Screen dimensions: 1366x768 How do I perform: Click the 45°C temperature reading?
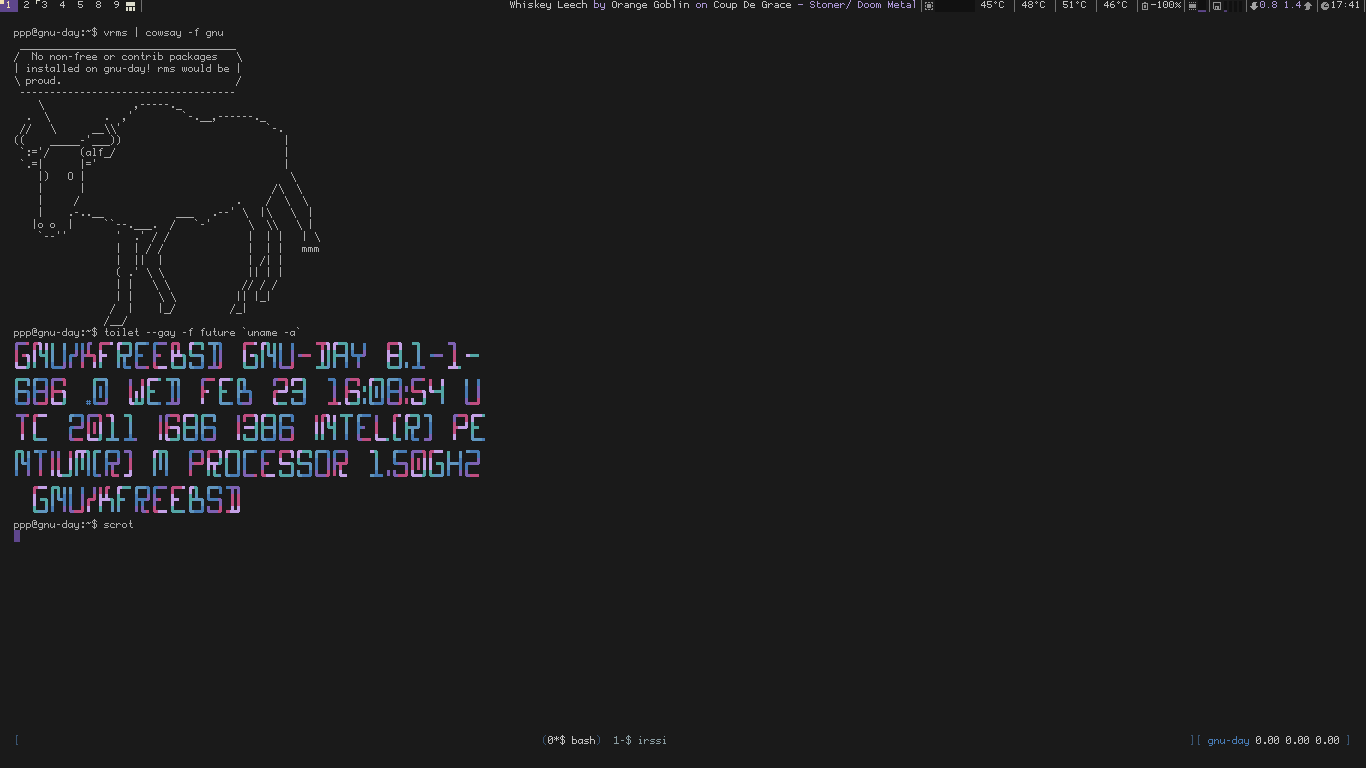click(x=992, y=5)
